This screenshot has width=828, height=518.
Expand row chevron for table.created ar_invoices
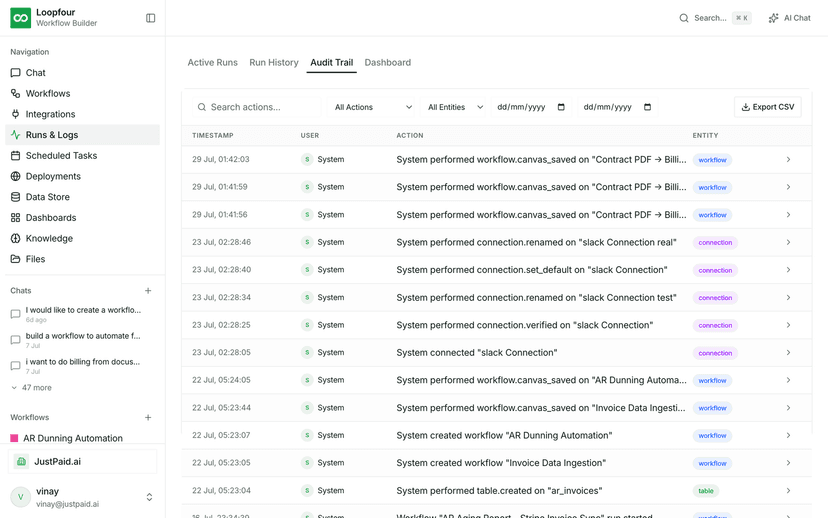click(788, 491)
